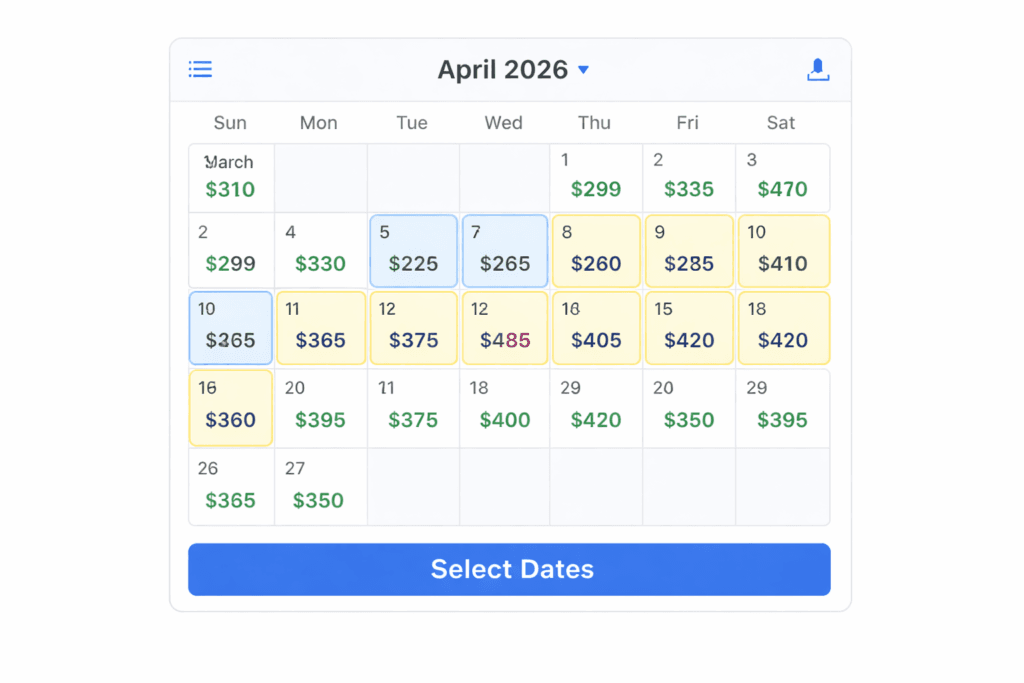Select April 15 priced at $420

[689, 327]
